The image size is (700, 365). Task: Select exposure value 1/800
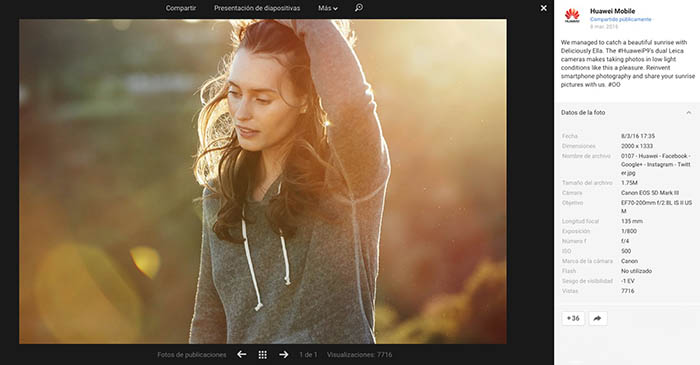click(x=629, y=231)
